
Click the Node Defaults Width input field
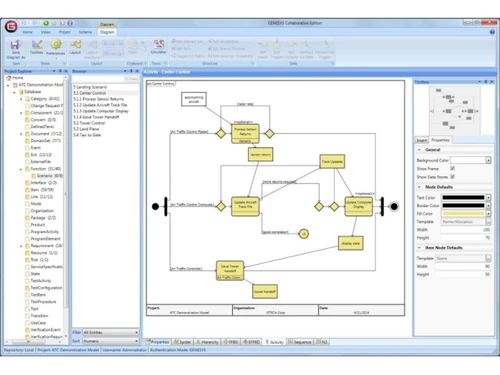tap(466, 230)
